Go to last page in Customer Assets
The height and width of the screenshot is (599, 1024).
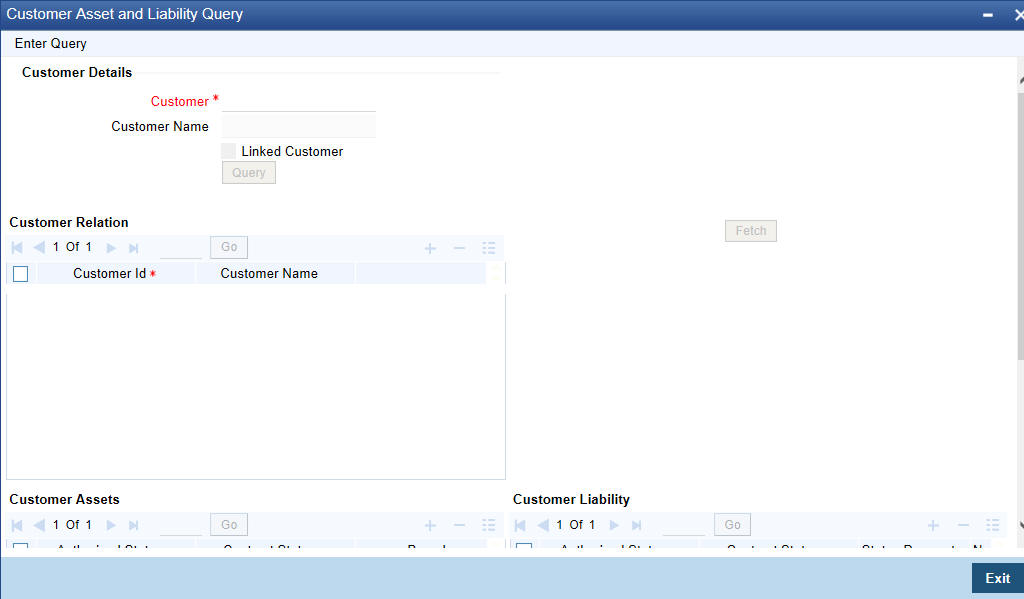[x=133, y=525]
